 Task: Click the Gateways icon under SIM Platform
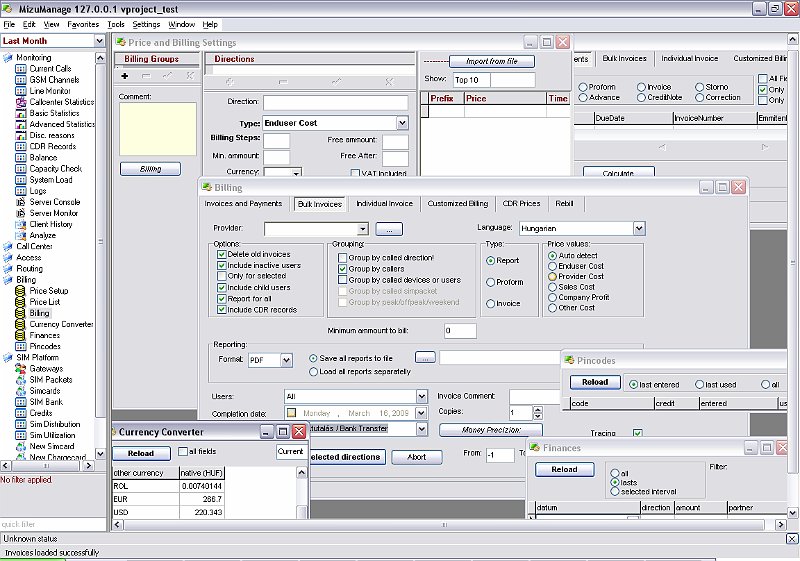(20, 369)
